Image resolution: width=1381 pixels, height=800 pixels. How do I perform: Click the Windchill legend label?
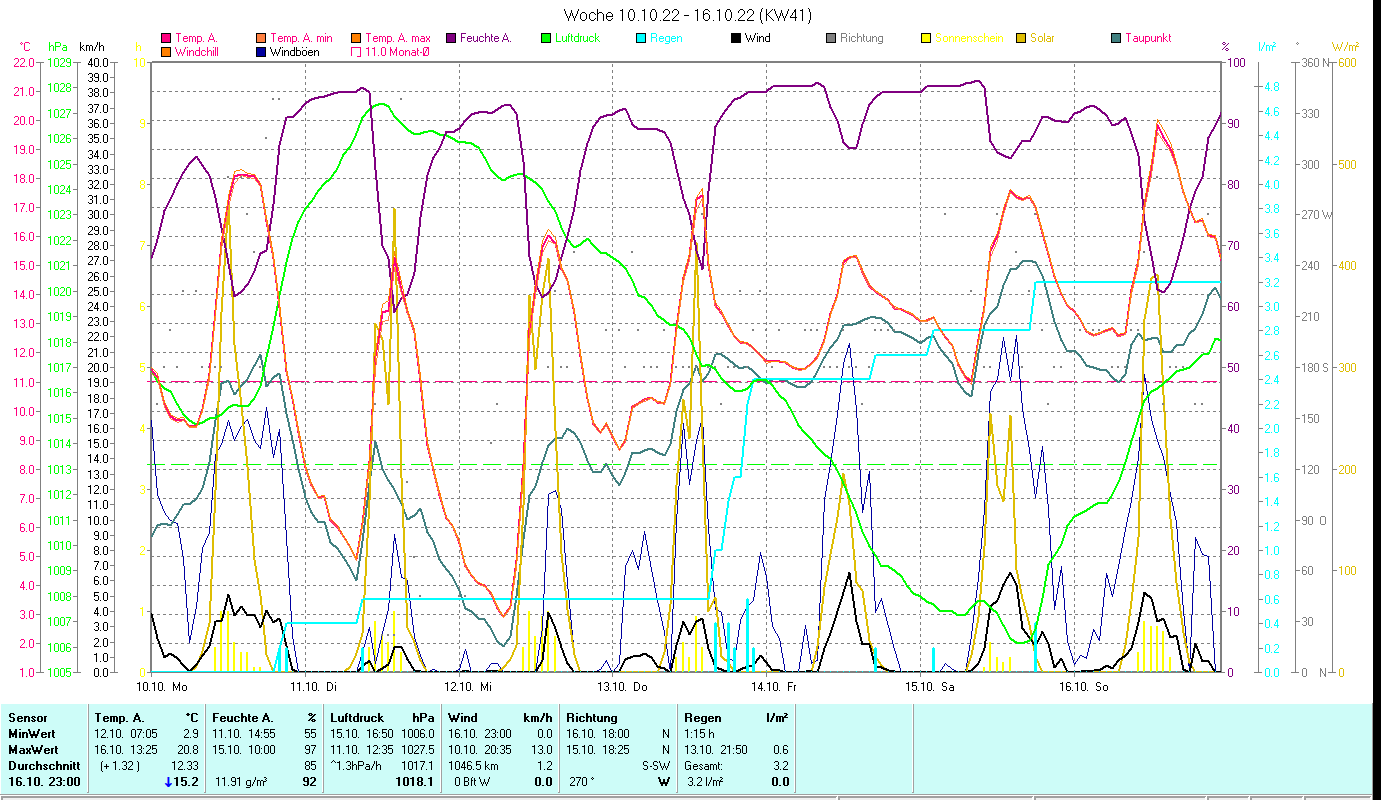click(x=199, y=51)
